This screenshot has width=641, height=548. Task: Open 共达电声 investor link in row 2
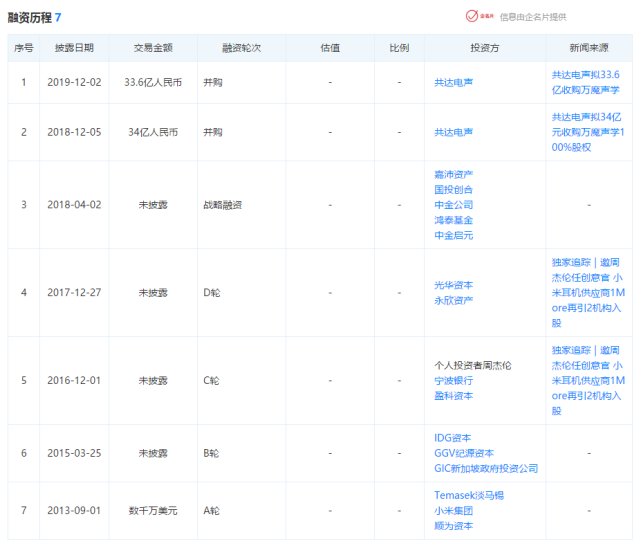(453, 132)
